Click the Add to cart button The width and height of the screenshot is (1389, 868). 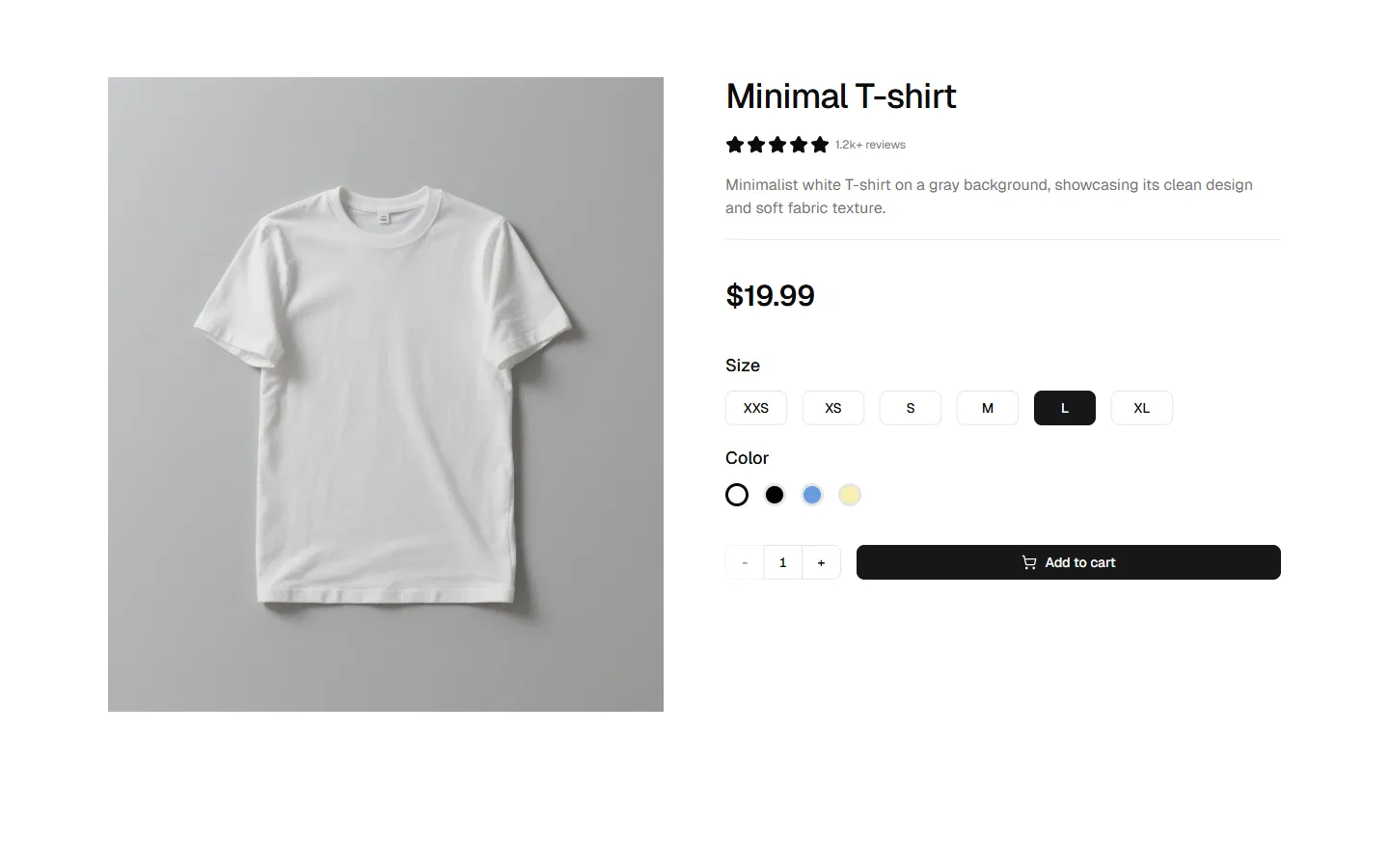[1068, 562]
